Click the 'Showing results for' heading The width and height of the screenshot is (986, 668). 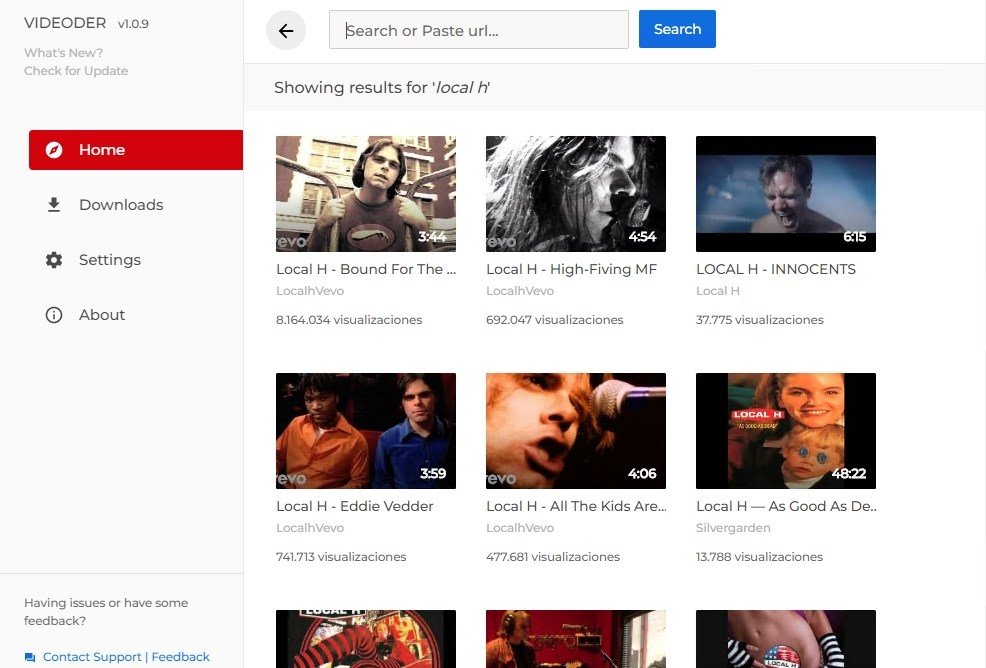[382, 87]
